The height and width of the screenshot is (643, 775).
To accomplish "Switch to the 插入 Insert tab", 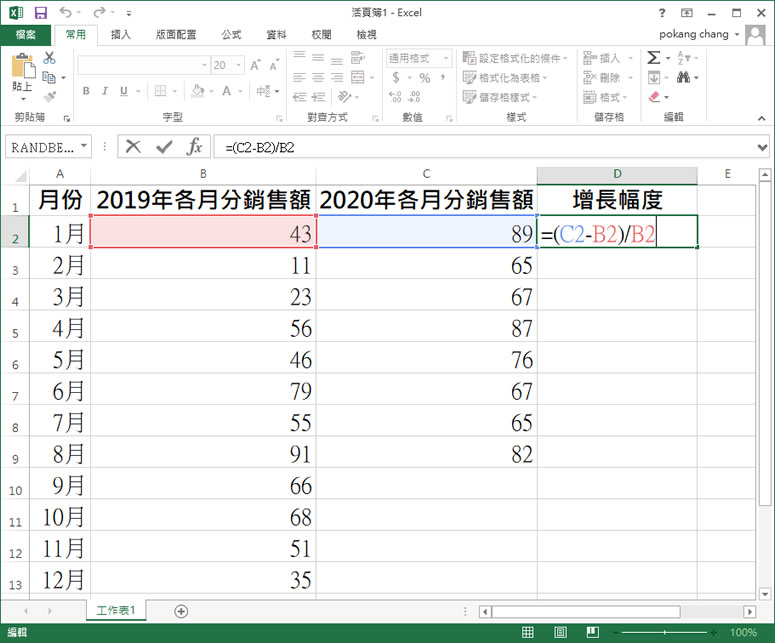I will pos(121,35).
